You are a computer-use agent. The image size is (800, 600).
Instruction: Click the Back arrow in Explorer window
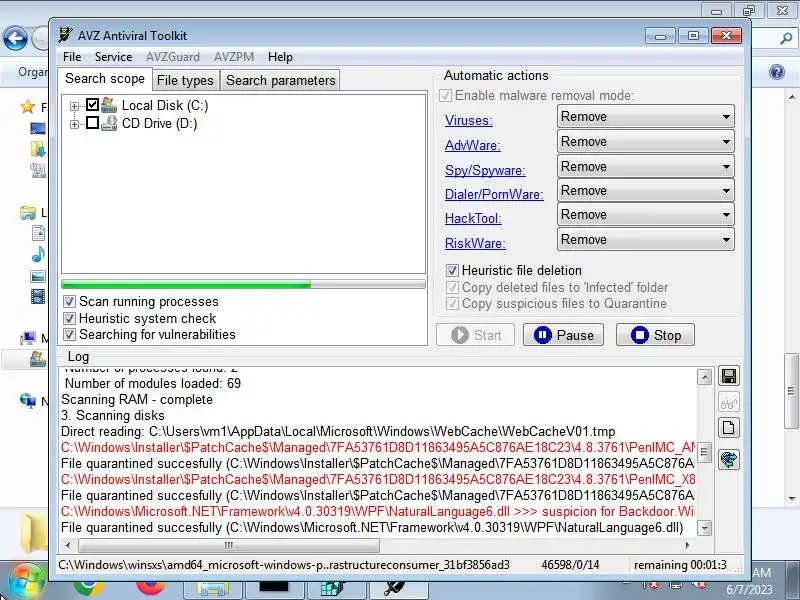pos(15,38)
